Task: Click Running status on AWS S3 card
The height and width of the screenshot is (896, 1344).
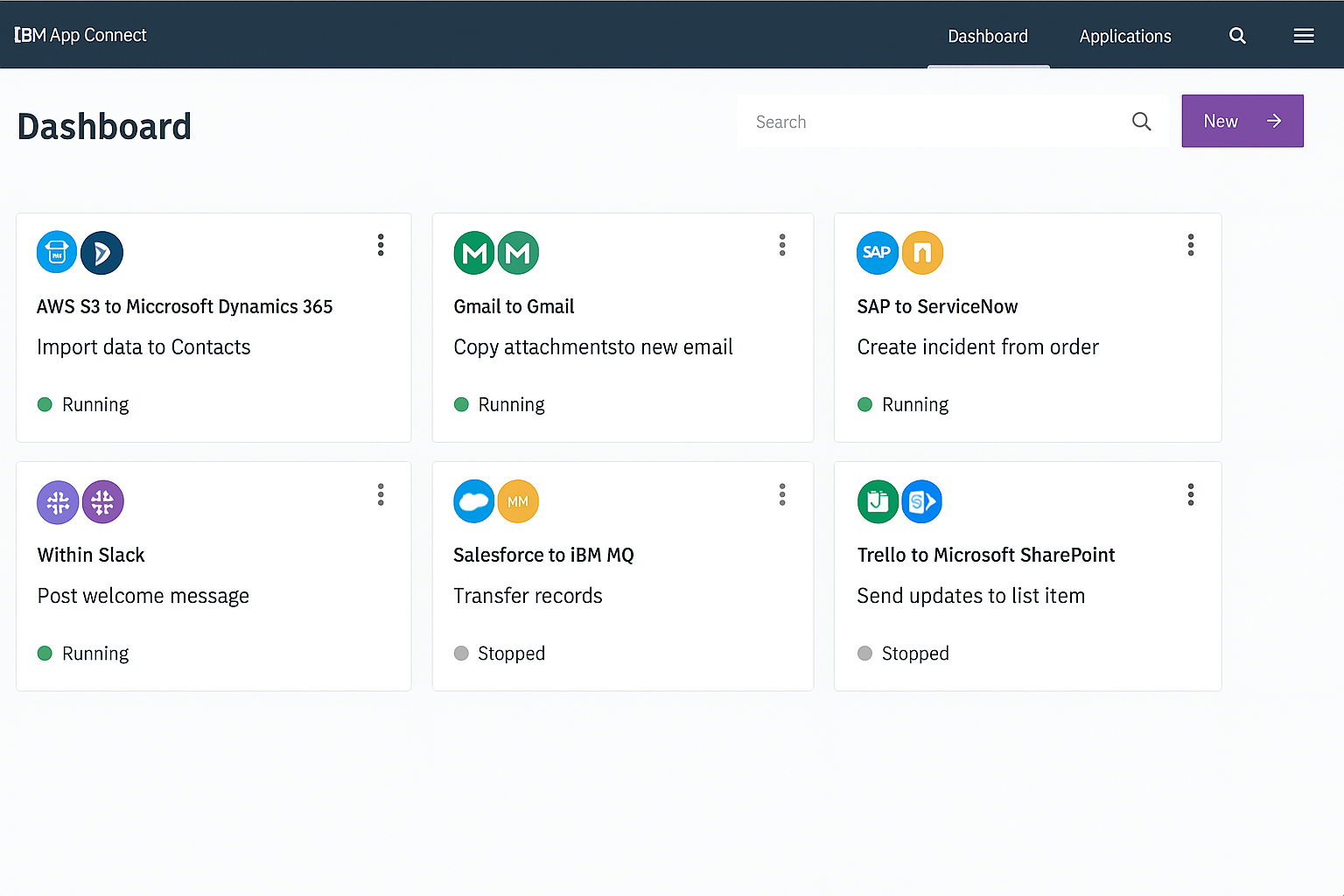Action: [83, 404]
